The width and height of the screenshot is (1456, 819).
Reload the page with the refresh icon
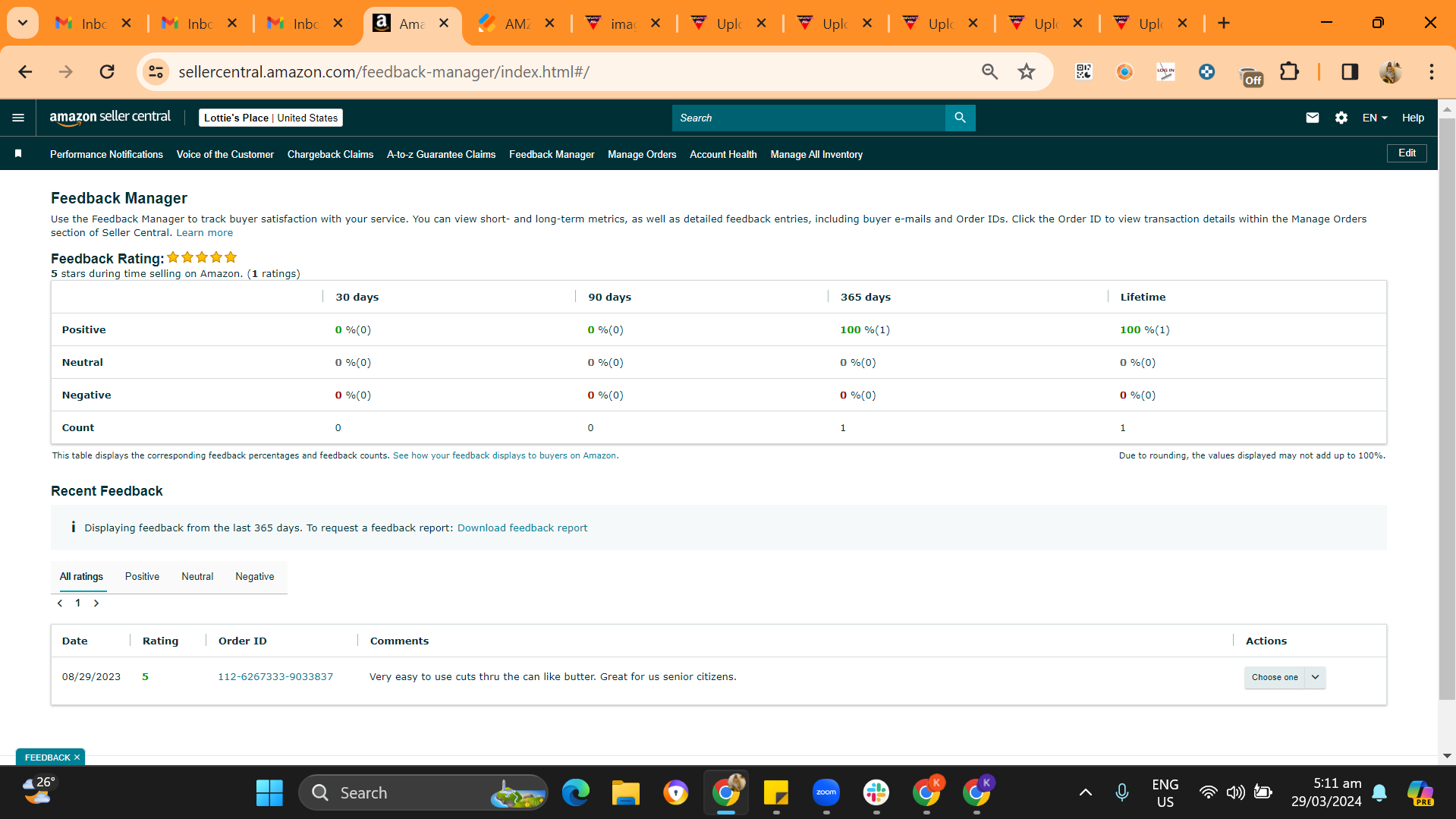[107, 71]
